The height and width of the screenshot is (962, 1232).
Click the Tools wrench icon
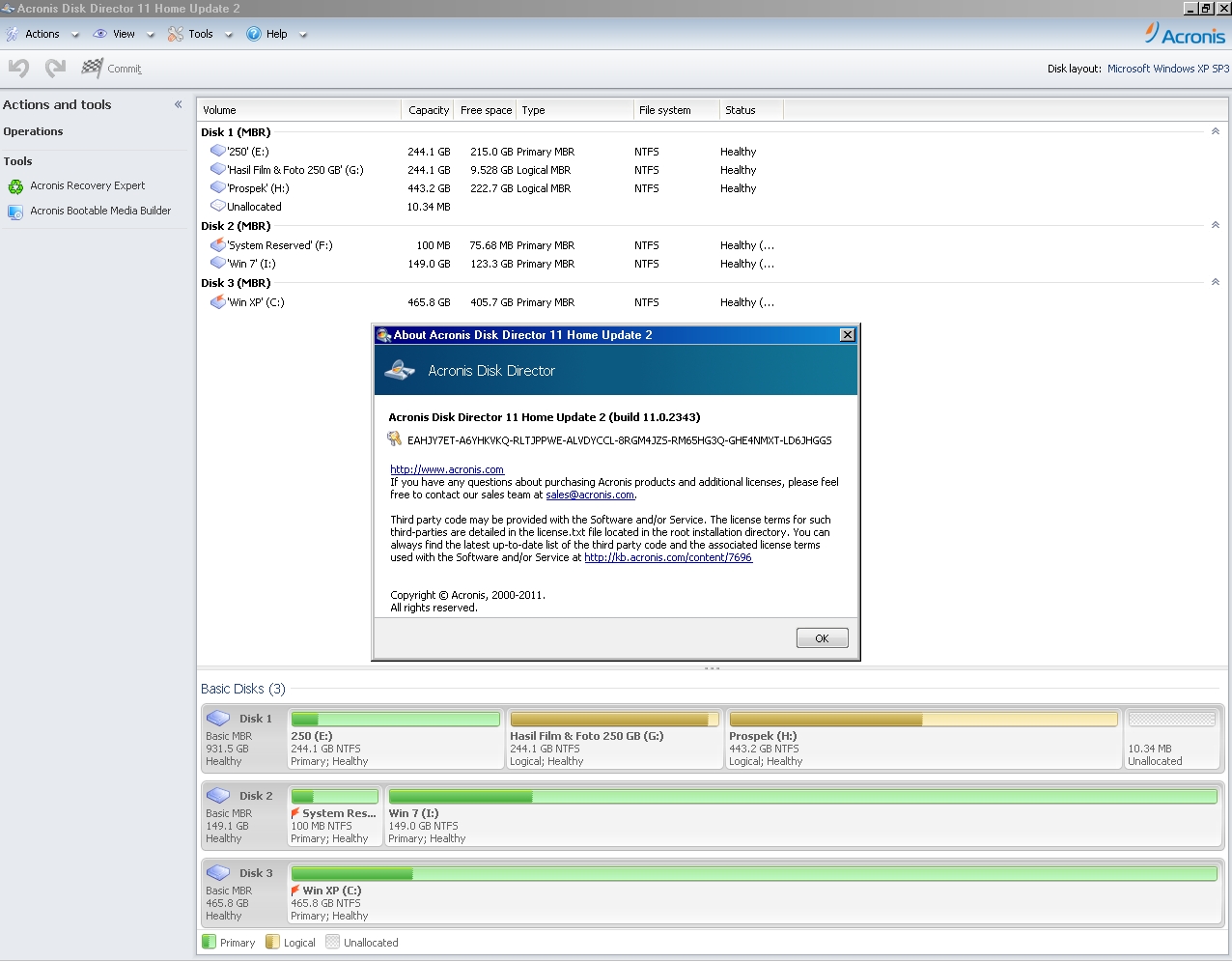pos(175,34)
